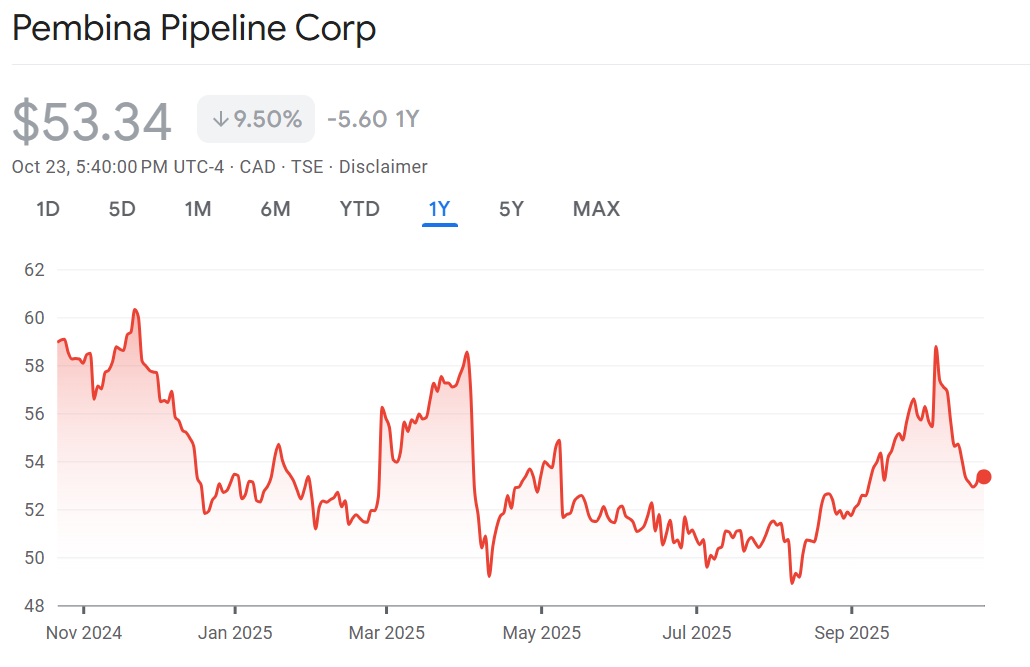
Task: Click the 9.50% change badge
Action: coord(256,120)
